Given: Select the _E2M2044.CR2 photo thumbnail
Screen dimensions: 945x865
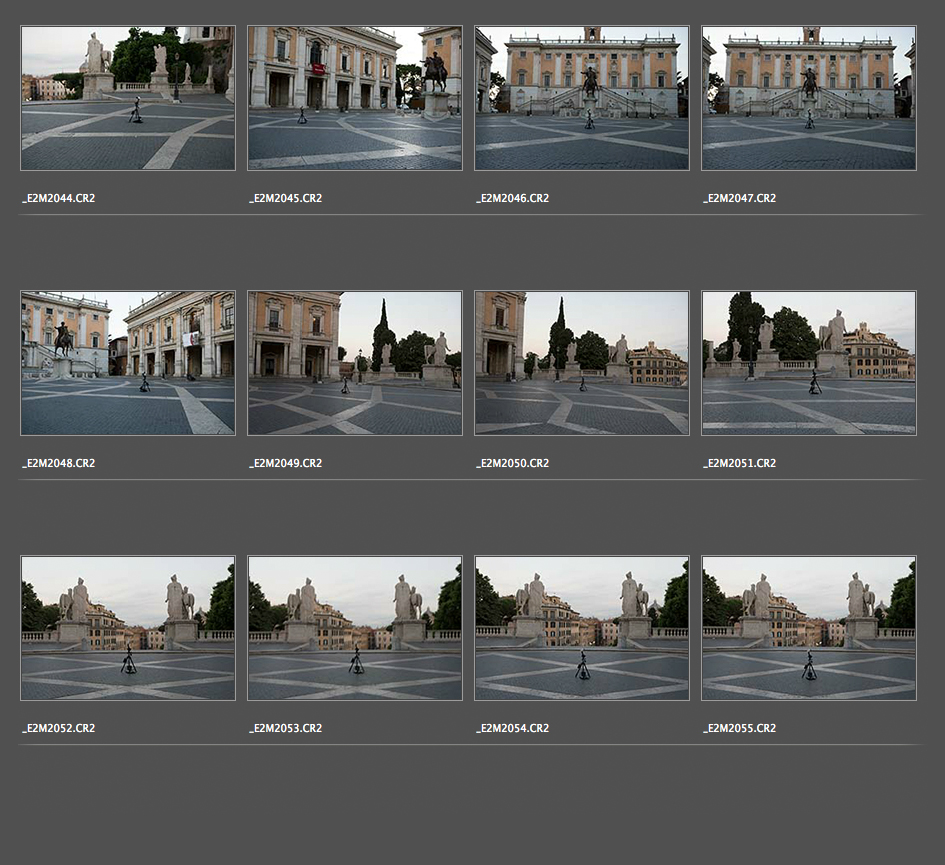Looking at the screenshot, I should point(128,98).
